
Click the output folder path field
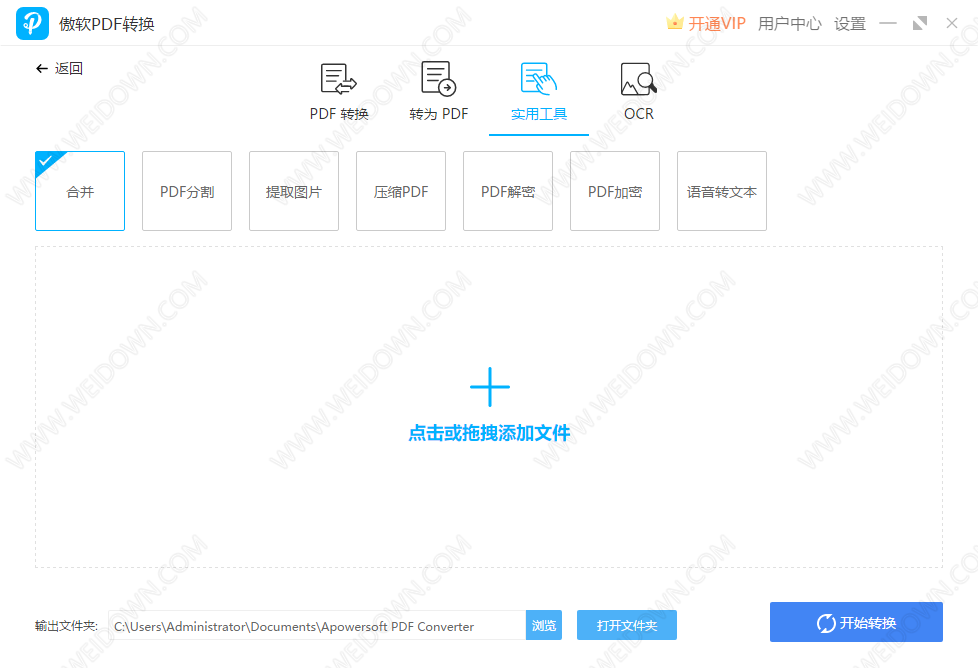(317, 625)
